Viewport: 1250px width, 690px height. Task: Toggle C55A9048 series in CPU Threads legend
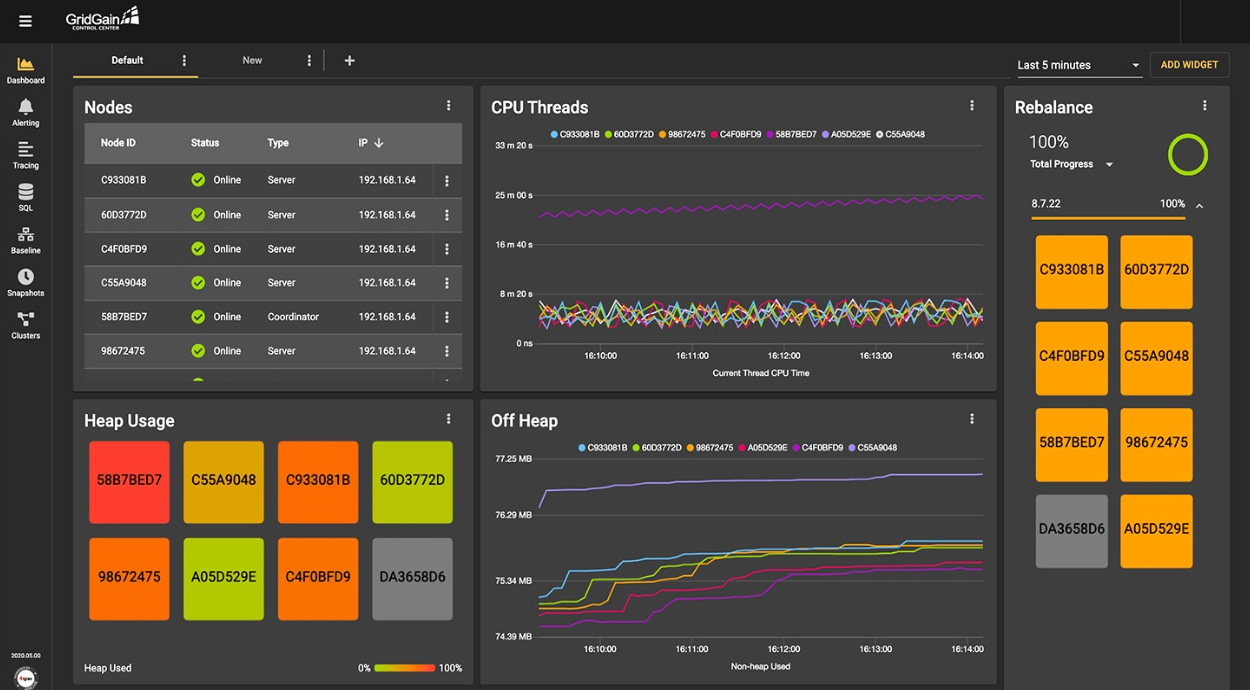click(x=900, y=134)
